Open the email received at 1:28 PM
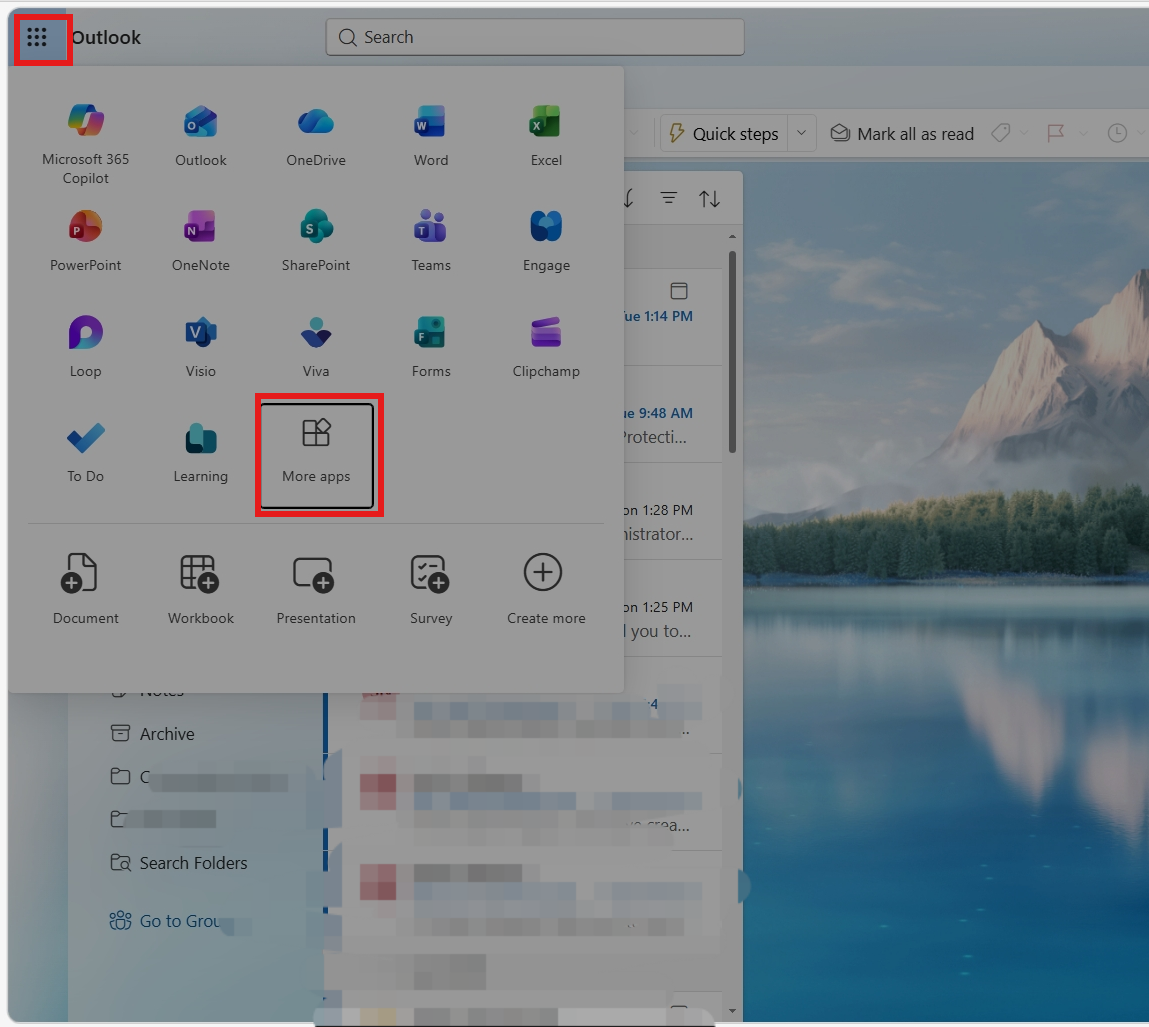The image size is (1149, 1027). 673,511
